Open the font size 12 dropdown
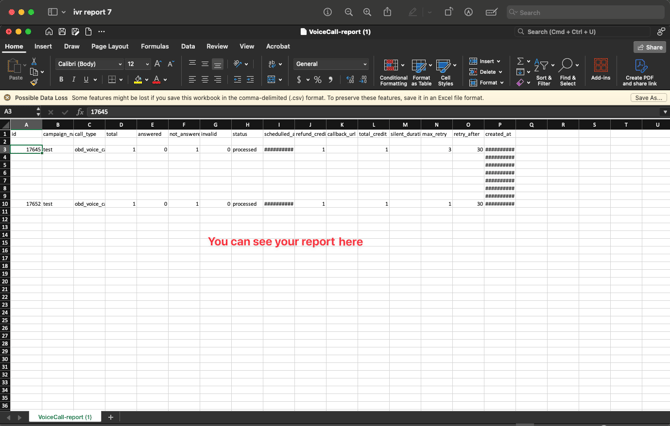670x426 pixels. coord(137,64)
